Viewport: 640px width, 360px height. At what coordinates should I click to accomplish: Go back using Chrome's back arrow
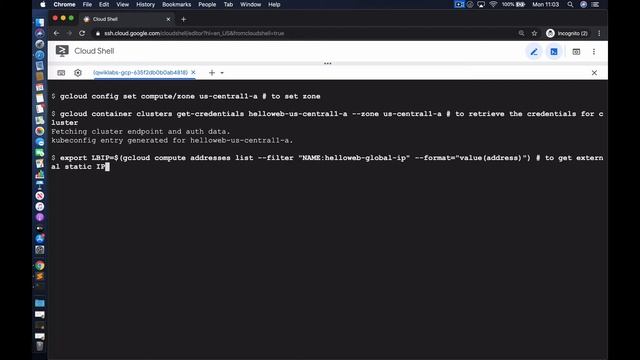click(56, 33)
